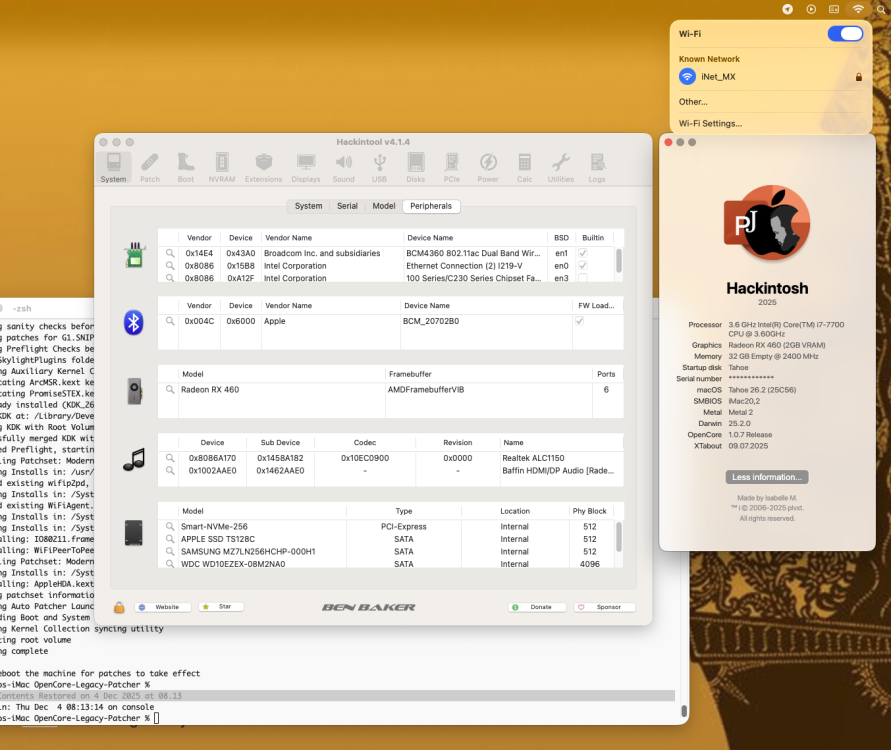Open the Sound toolbar icon

click(344, 168)
